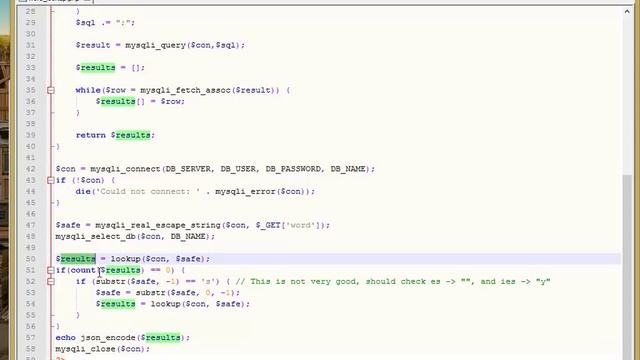
Task: Click the 'count' function on line 51
Action: coord(83,270)
